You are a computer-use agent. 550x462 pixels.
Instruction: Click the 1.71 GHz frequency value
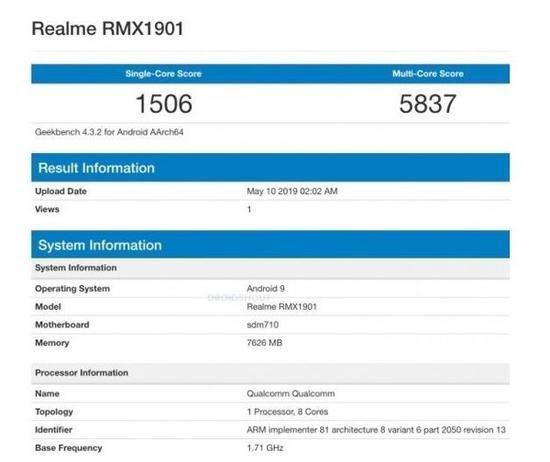(x=265, y=448)
